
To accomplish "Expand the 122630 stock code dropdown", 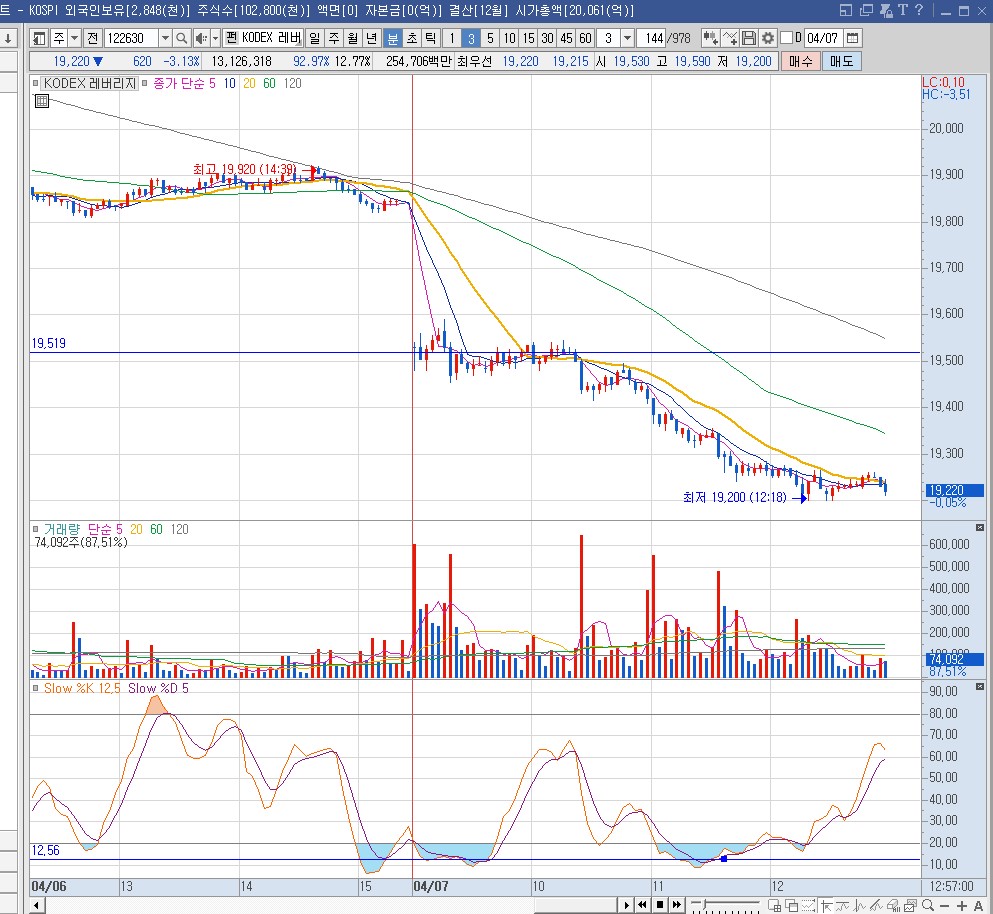I will (165, 38).
